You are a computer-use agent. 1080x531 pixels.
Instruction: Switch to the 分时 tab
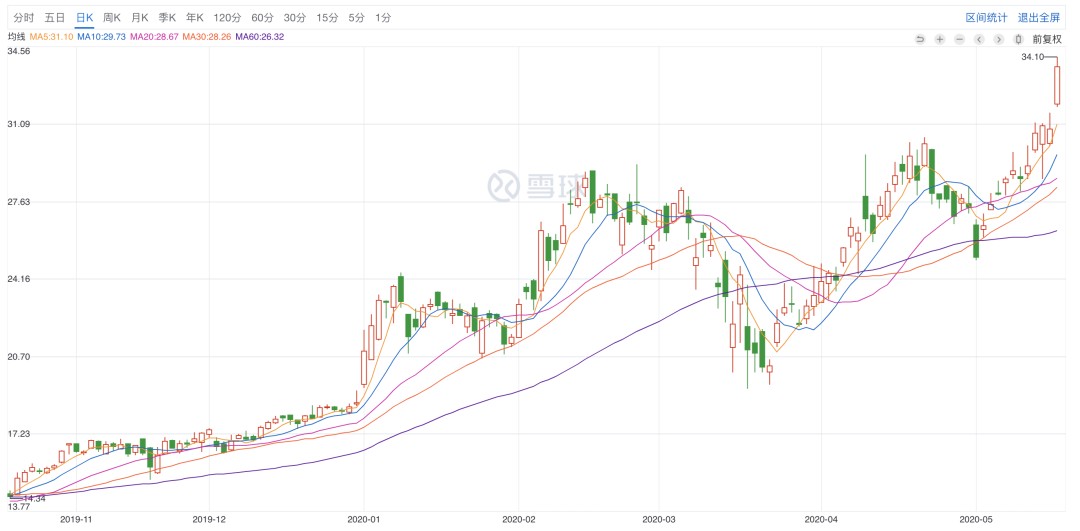[23, 18]
